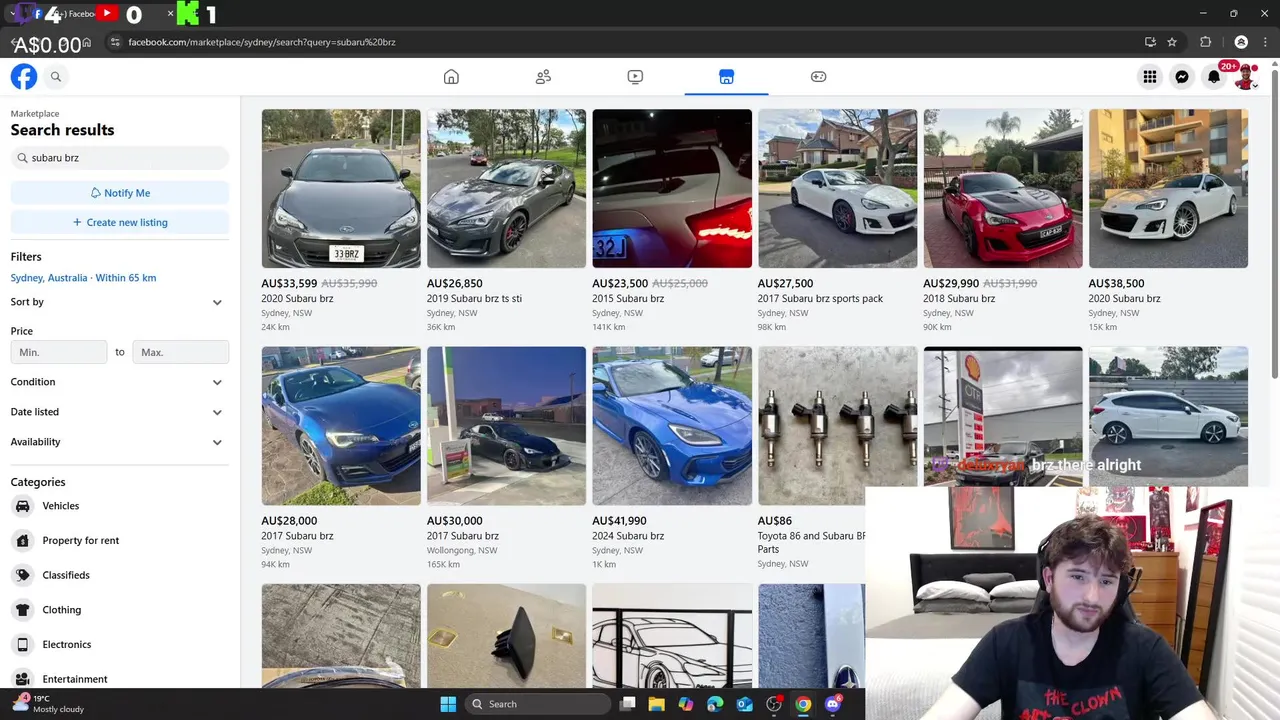Image resolution: width=1280 pixels, height=720 pixels.
Task: Open the account profile picture menu
Action: click(1246, 77)
